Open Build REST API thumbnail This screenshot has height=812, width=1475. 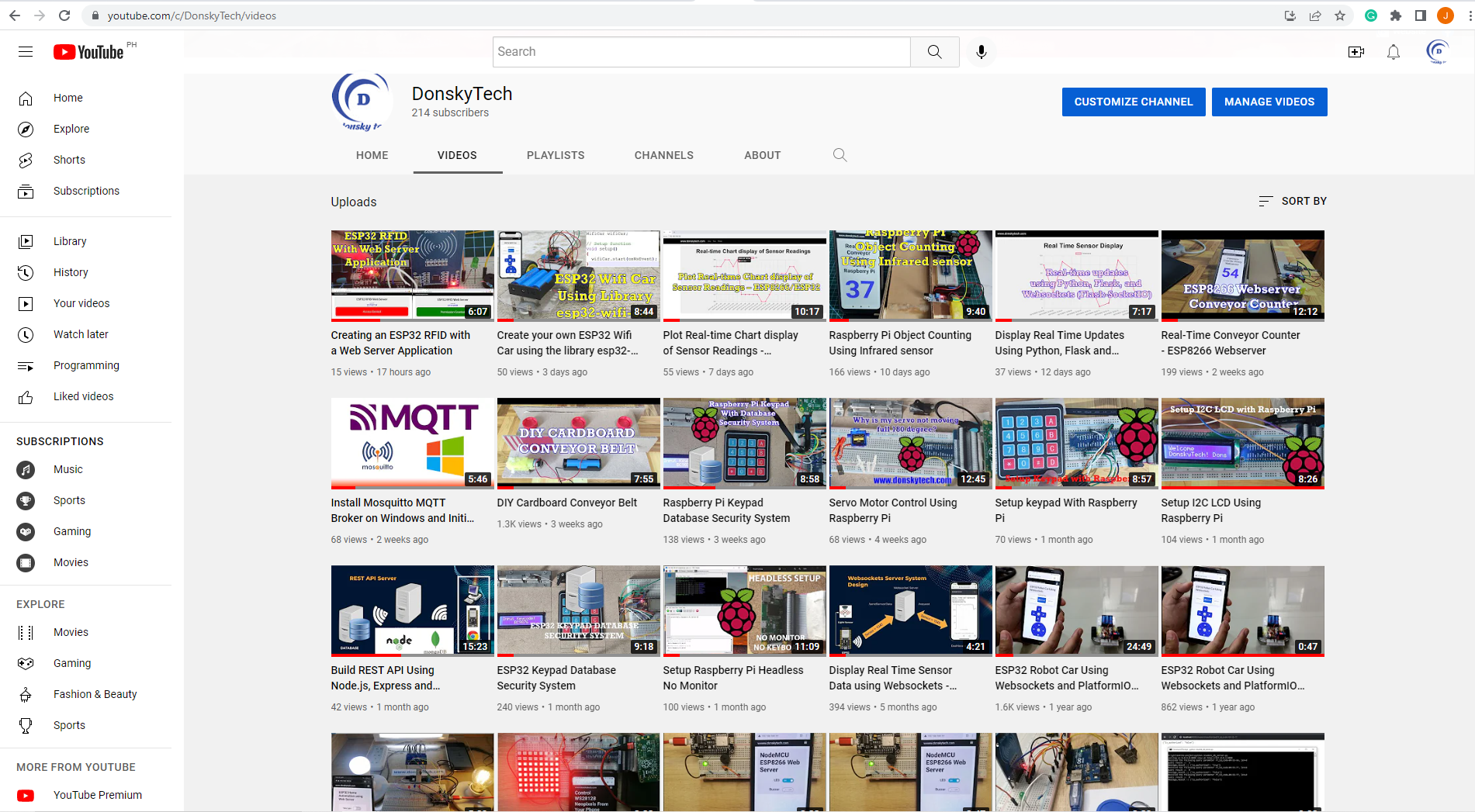click(413, 611)
